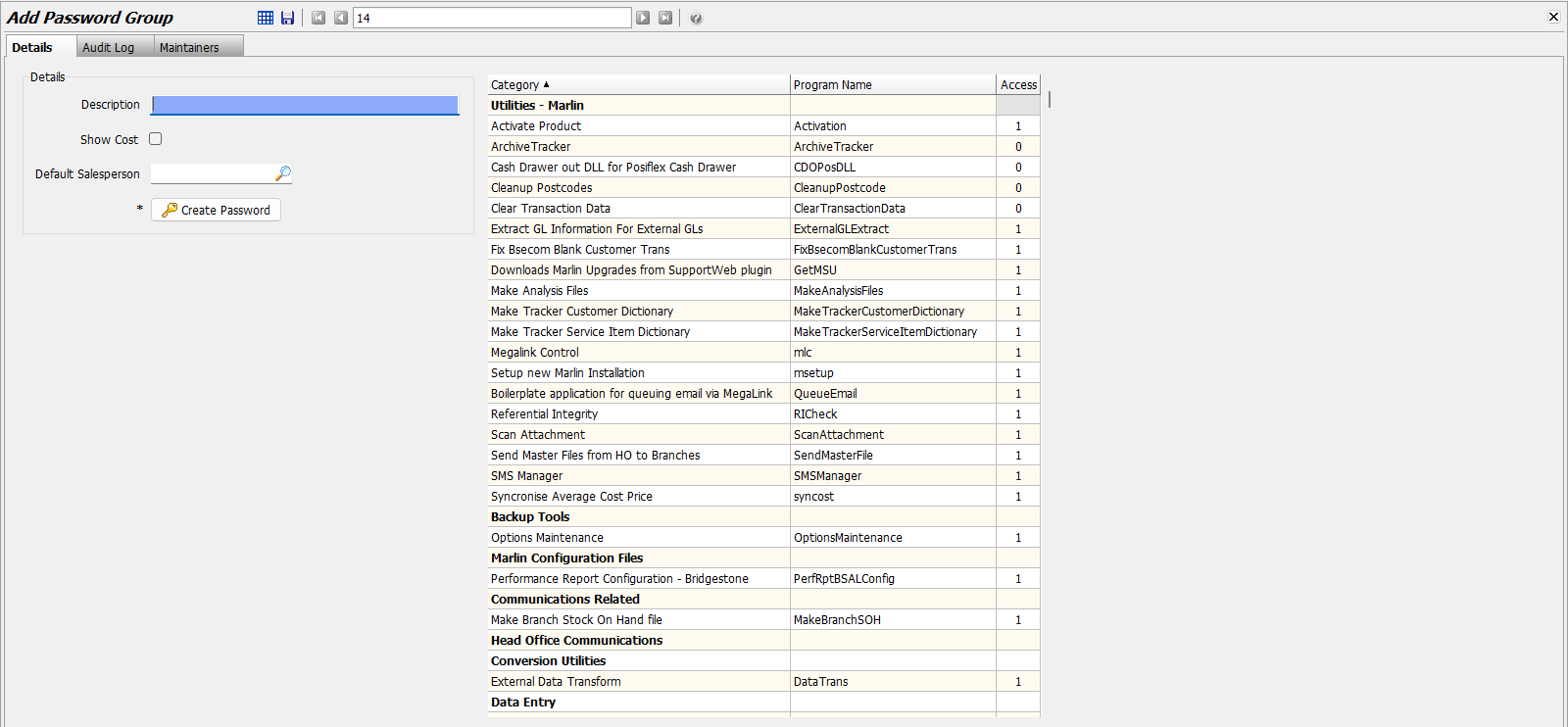Select the Communications Related heading
The width and height of the screenshot is (1568, 727).
click(763, 599)
